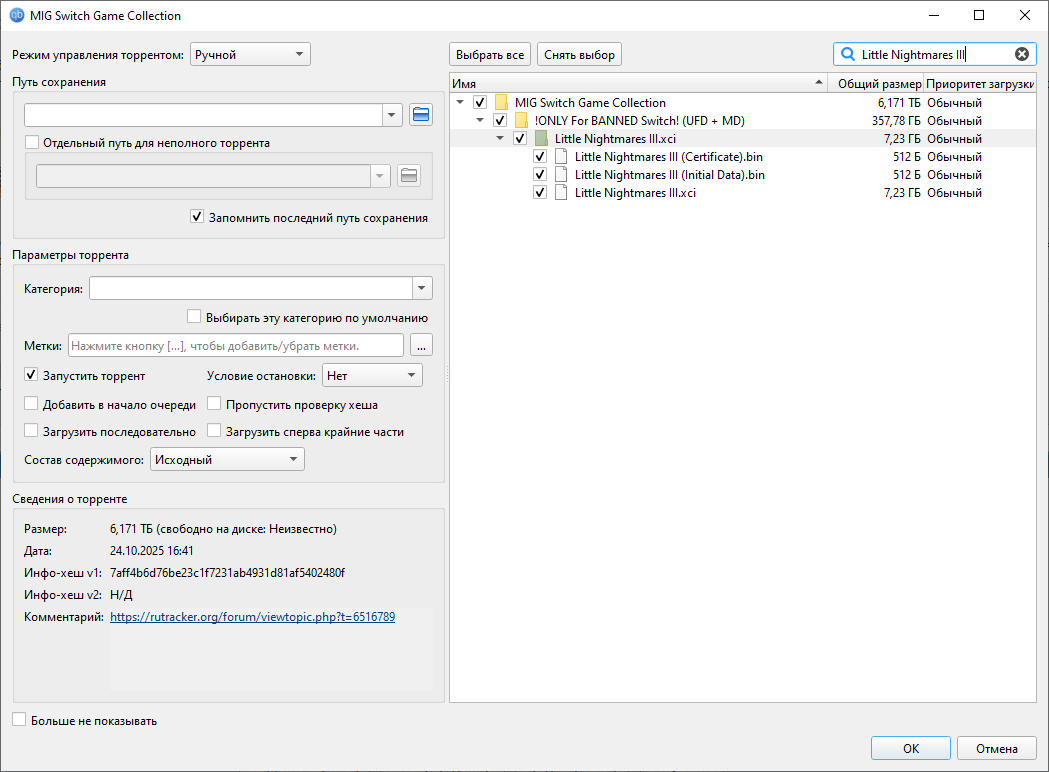1049x772 pixels.
Task: Open the 'Состав содержимого' dropdown
Action: point(226,460)
